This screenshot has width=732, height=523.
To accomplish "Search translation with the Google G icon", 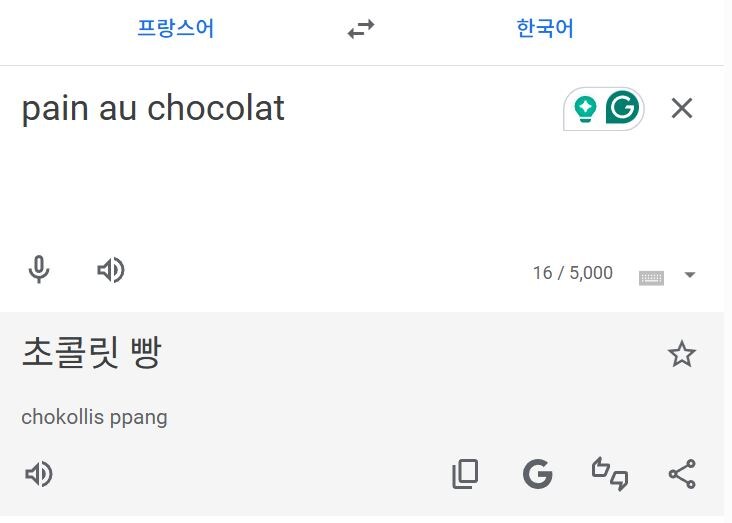I will click(537, 474).
